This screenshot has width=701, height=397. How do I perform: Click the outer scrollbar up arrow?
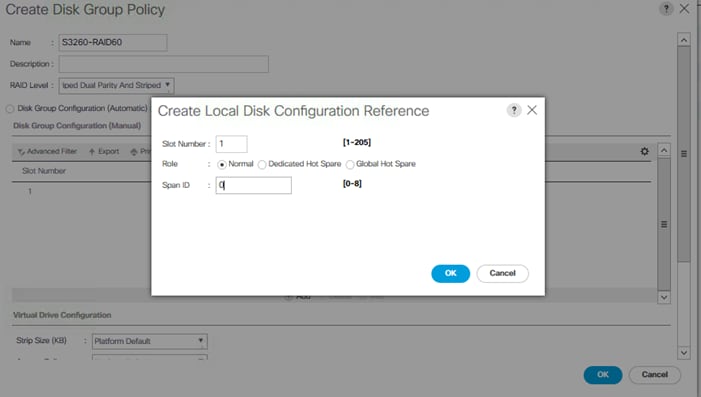684,40
